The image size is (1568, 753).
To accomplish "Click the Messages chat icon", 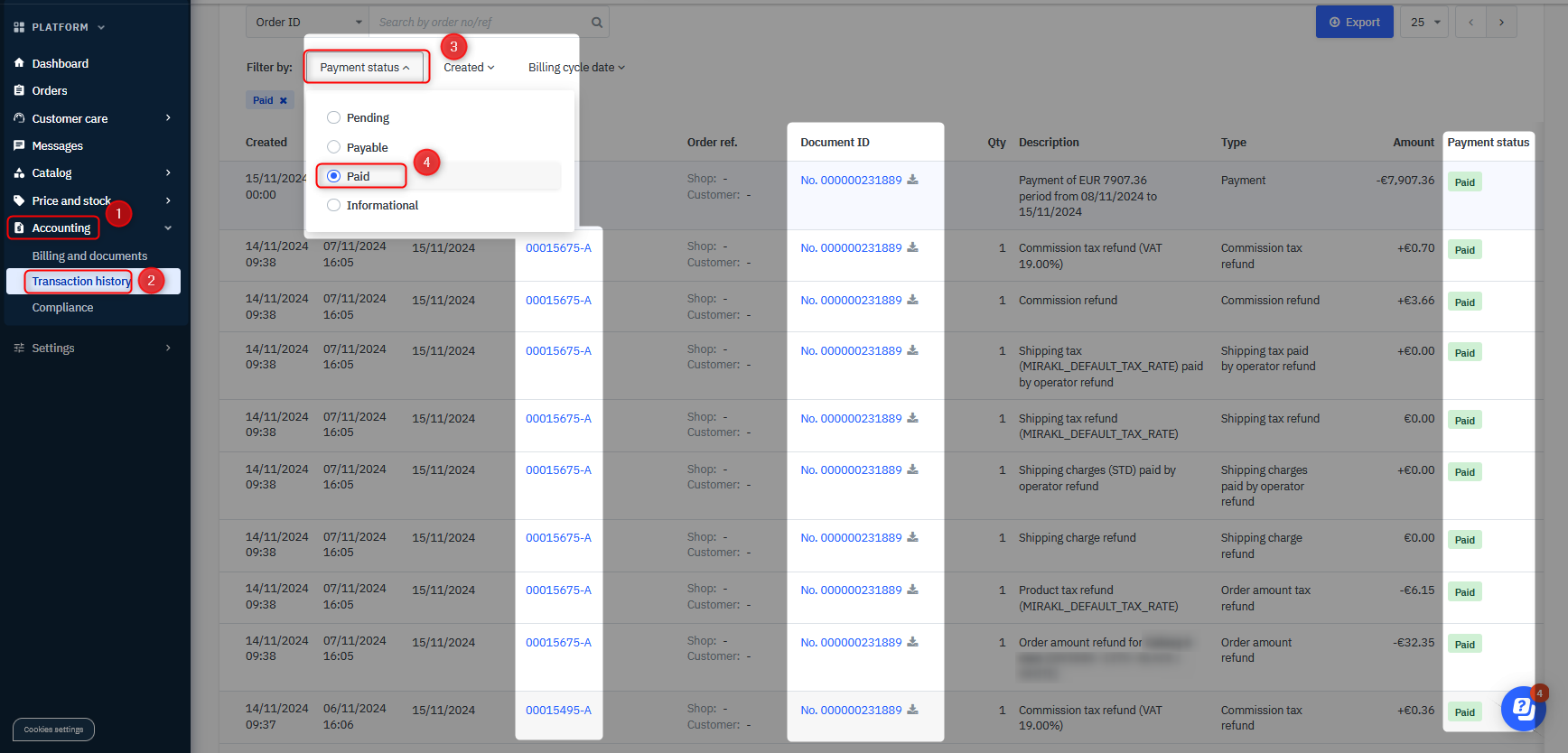I will [19, 145].
